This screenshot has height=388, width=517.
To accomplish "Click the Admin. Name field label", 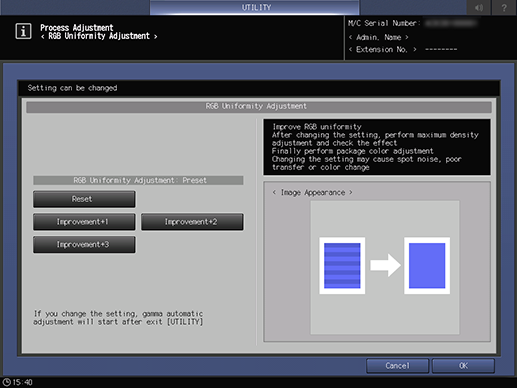I will pos(379,37).
